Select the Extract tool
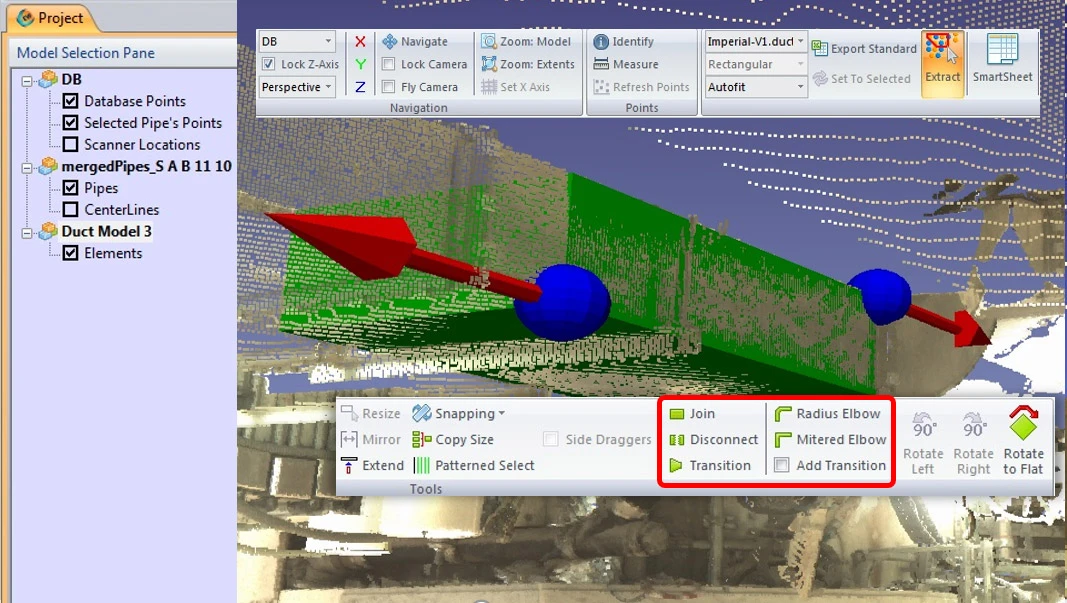This screenshot has height=603, width=1067. pyautogui.click(x=941, y=64)
